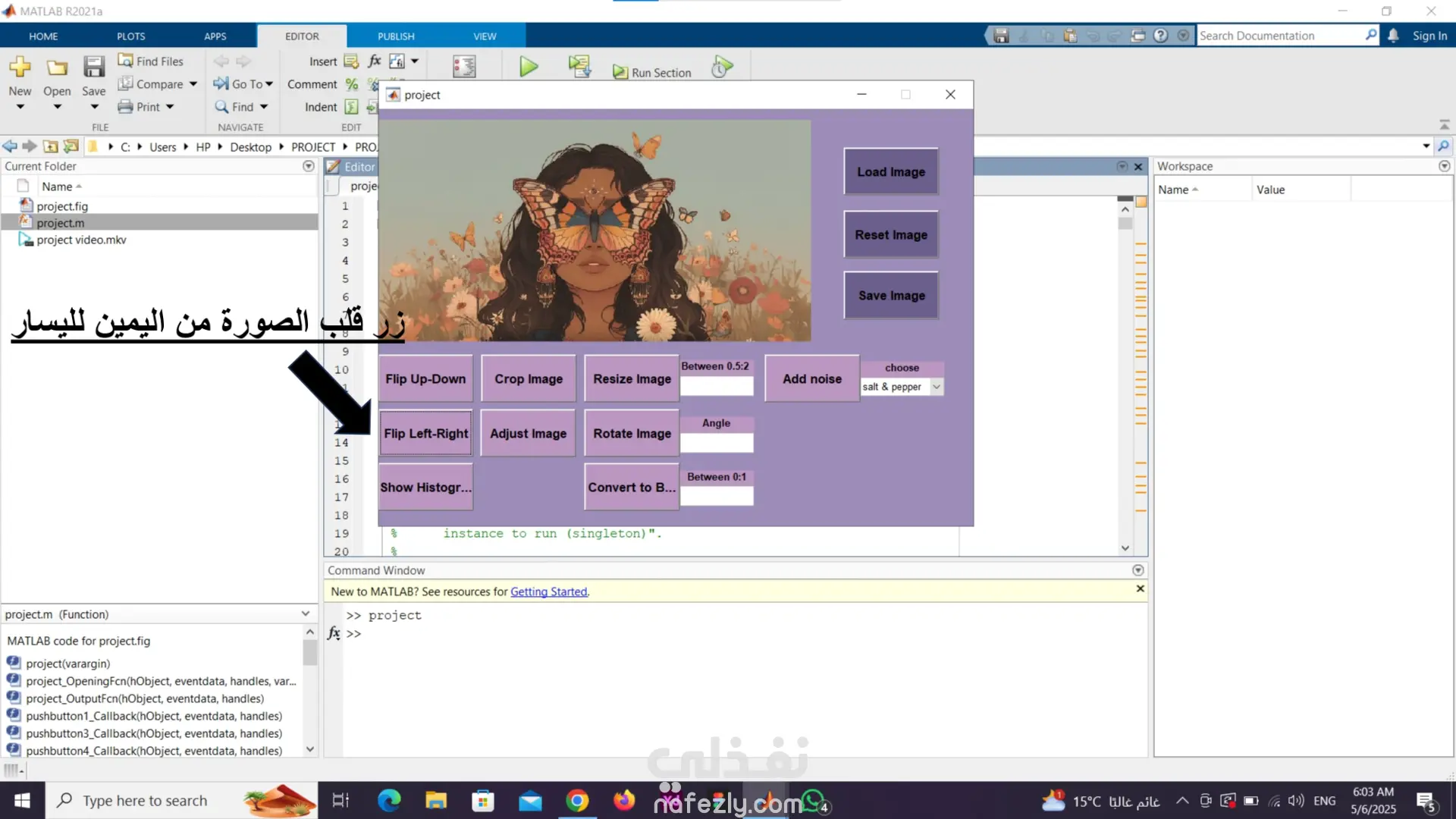Open Help via the question mark icon
Image resolution: width=1456 pixels, height=819 pixels.
1161,36
